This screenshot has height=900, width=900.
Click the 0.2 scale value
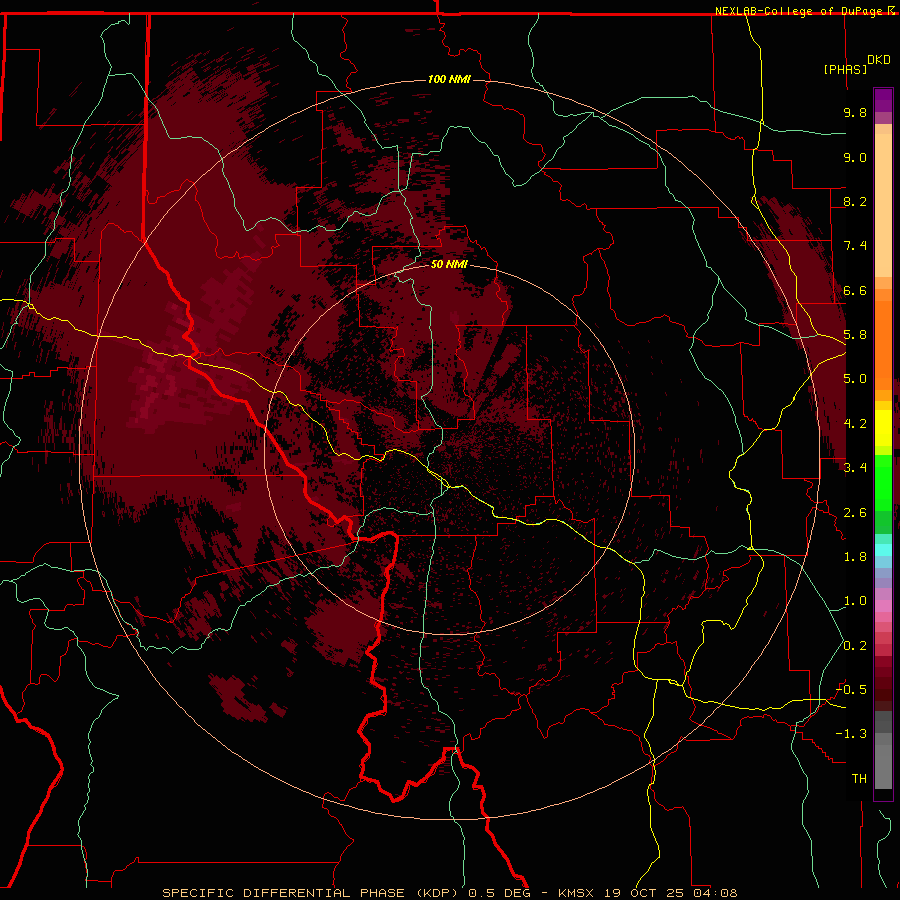click(x=855, y=646)
